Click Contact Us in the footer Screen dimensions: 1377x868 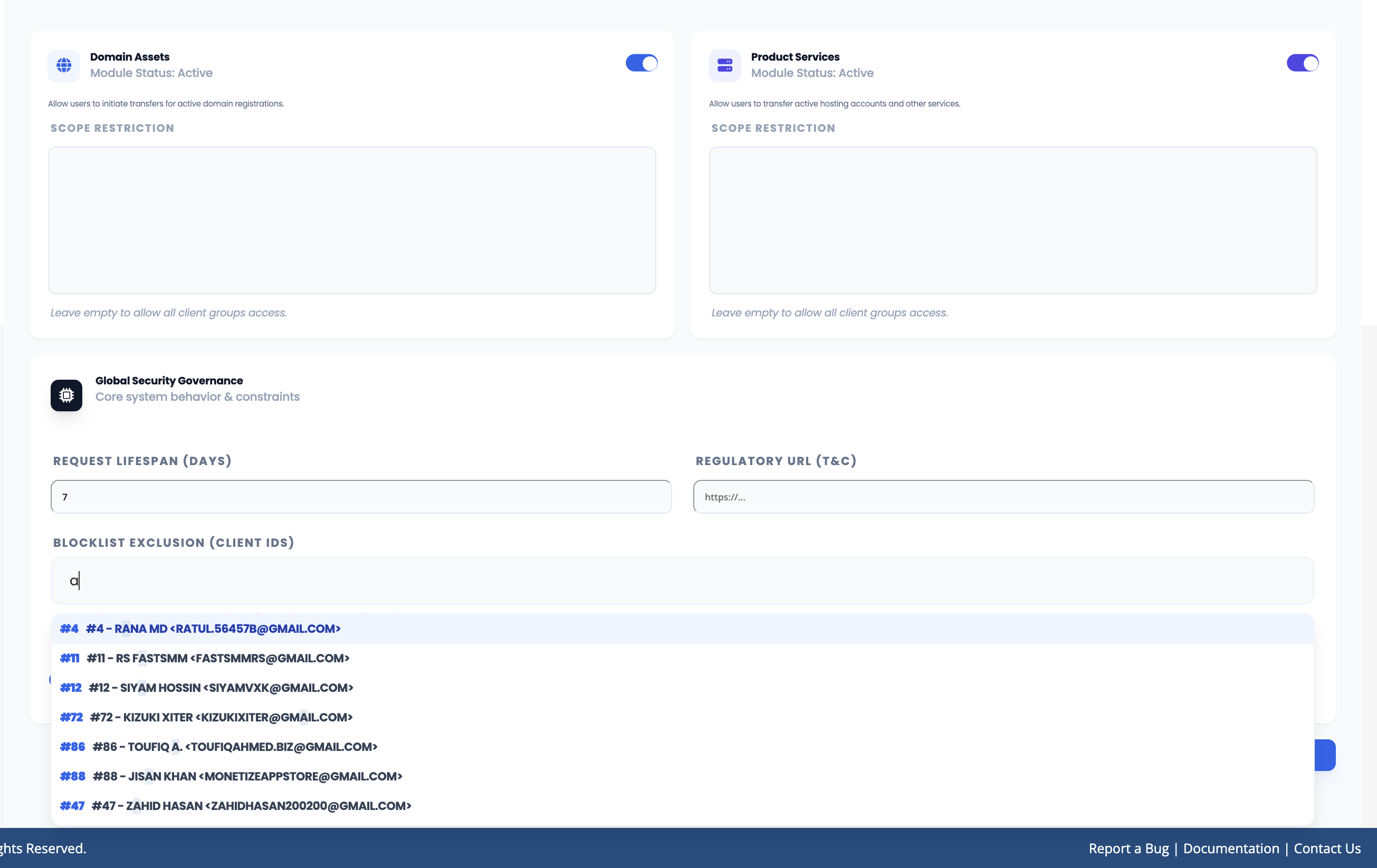(1327, 848)
